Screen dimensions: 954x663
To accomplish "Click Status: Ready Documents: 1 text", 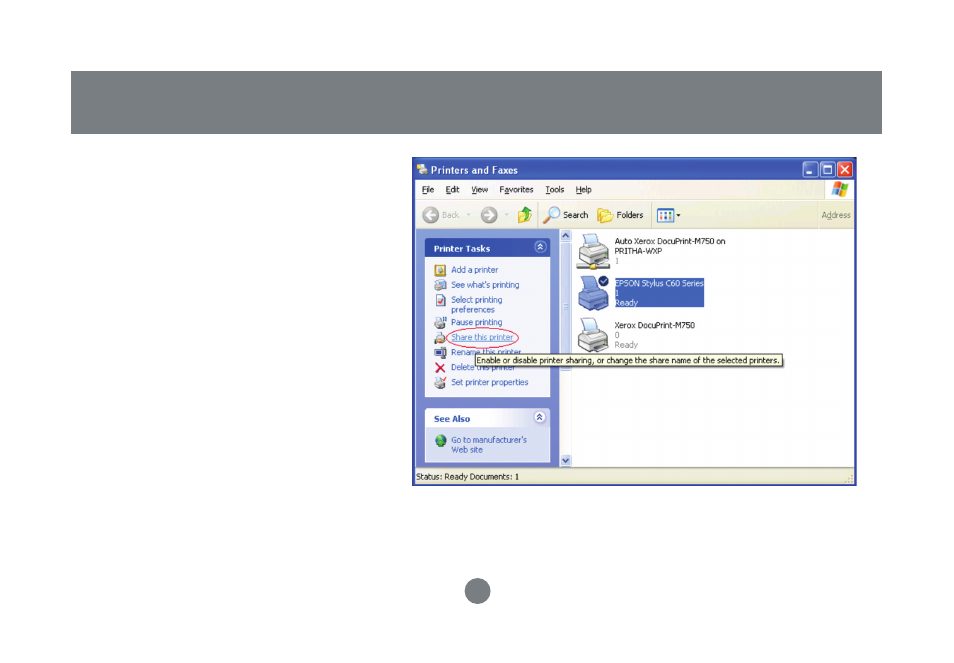I will tap(467, 477).
